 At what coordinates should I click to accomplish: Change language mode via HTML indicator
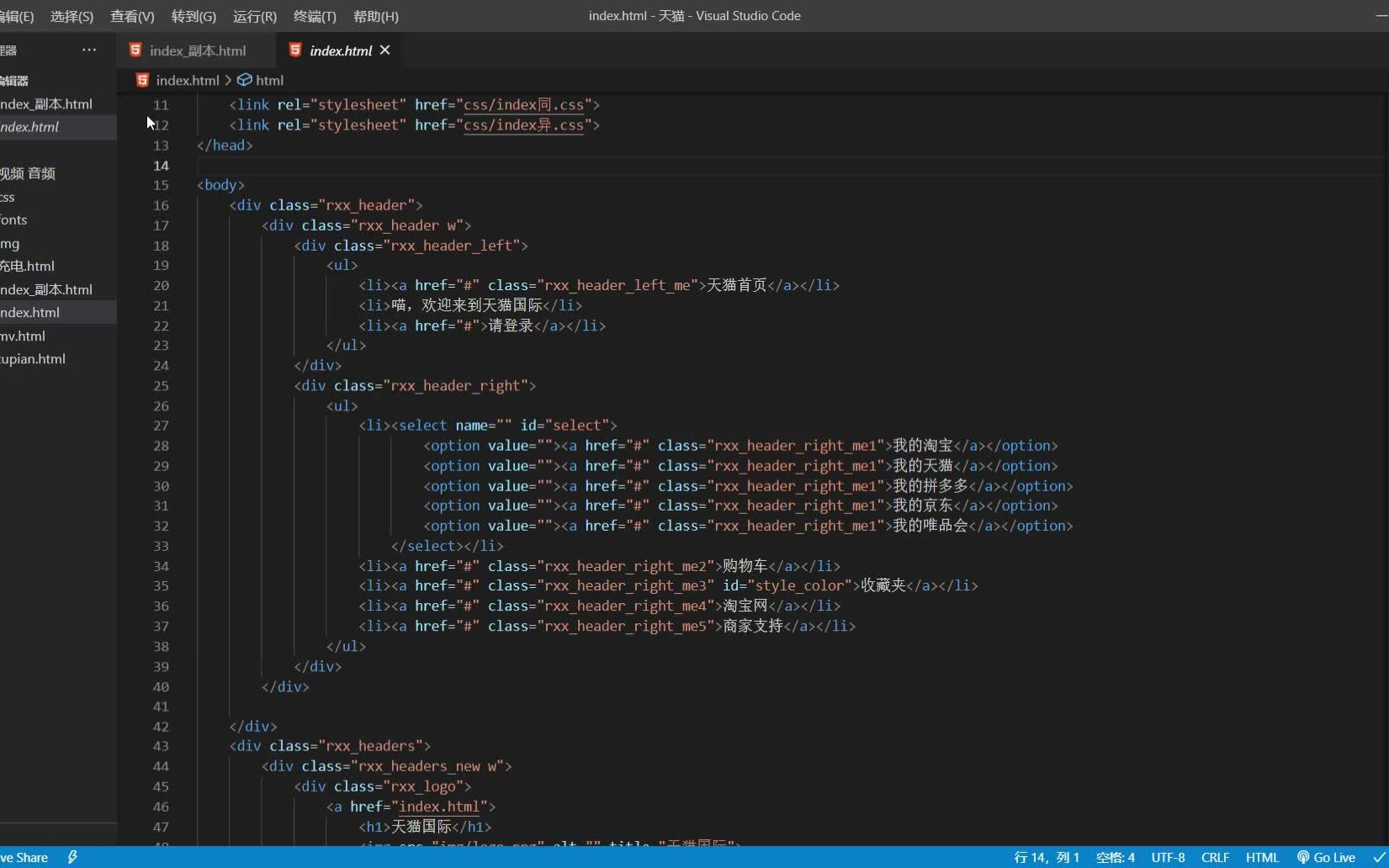pos(1262,857)
